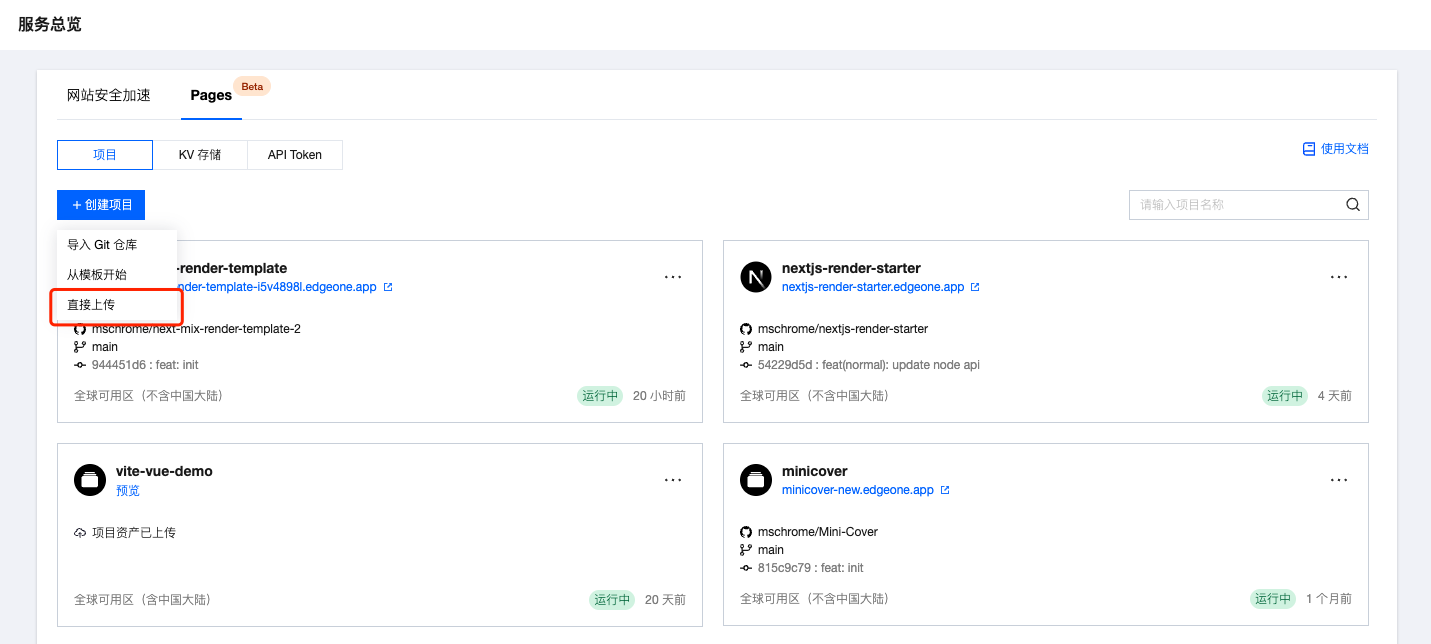Expand the three-dot menu for minicover
The image size is (1431, 644).
[1339, 480]
